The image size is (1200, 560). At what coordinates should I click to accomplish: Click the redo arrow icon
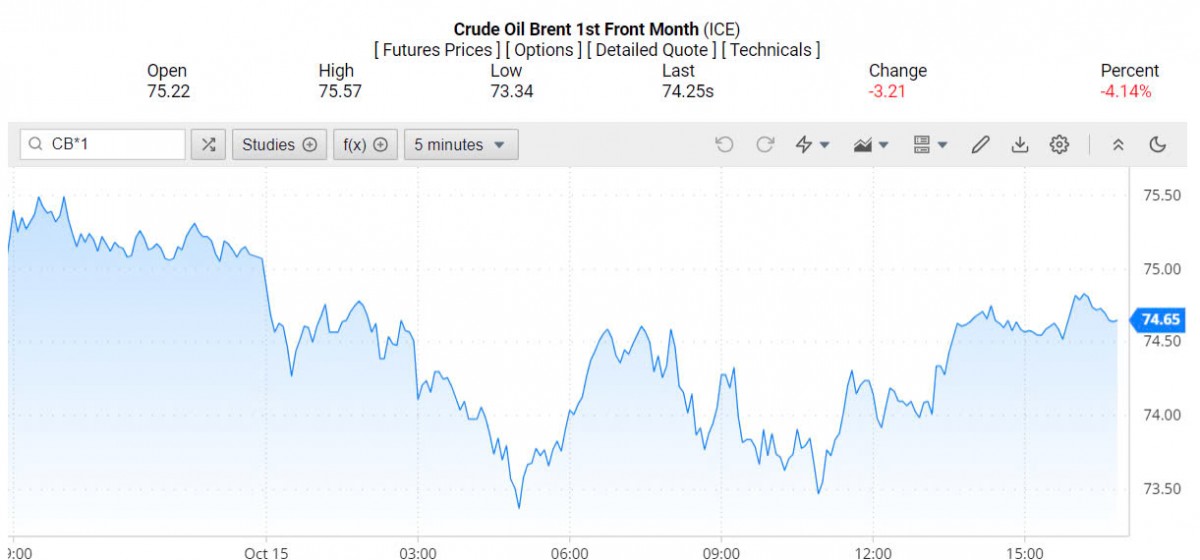tap(765, 145)
